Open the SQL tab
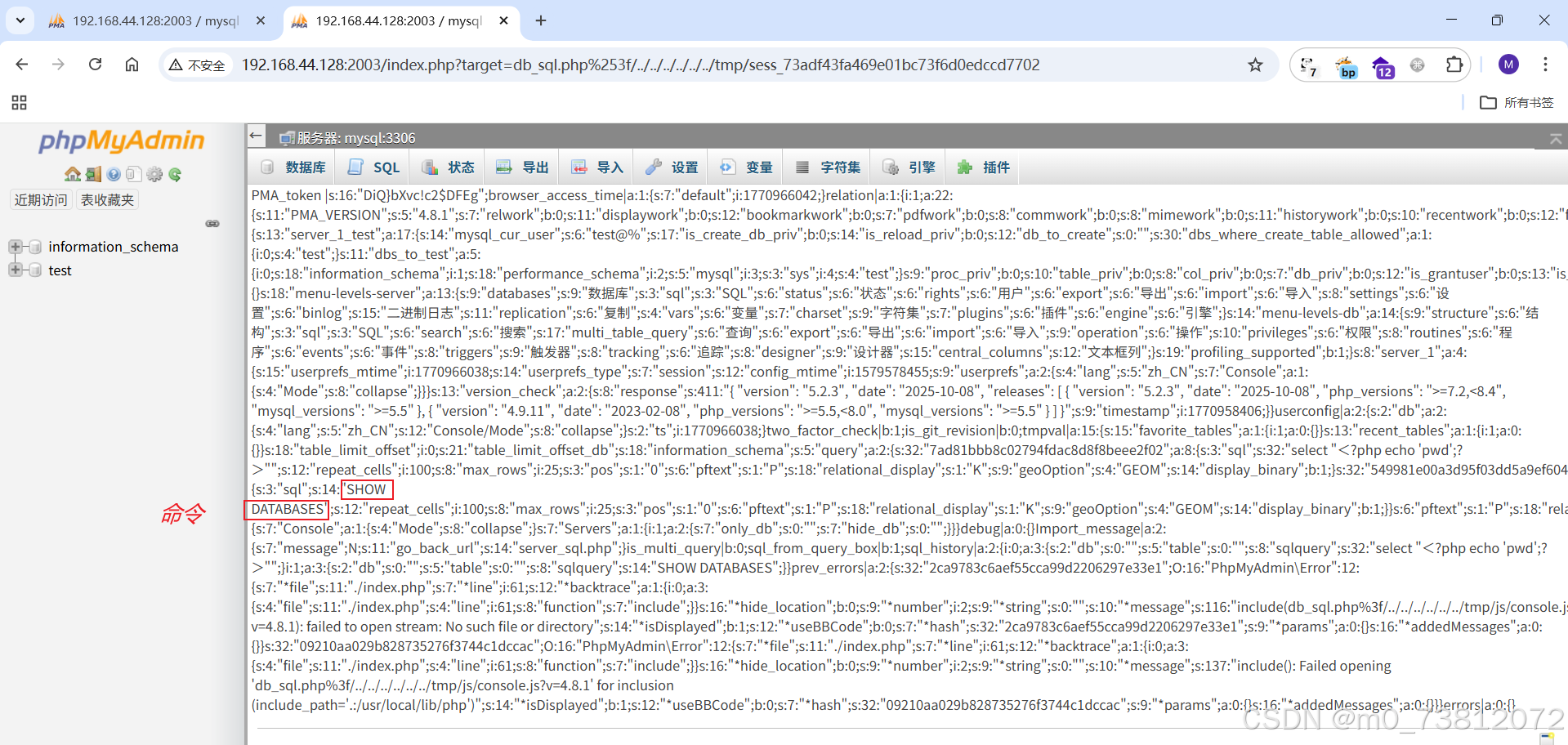Image resolution: width=1568 pixels, height=745 pixels. coord(373,167)
